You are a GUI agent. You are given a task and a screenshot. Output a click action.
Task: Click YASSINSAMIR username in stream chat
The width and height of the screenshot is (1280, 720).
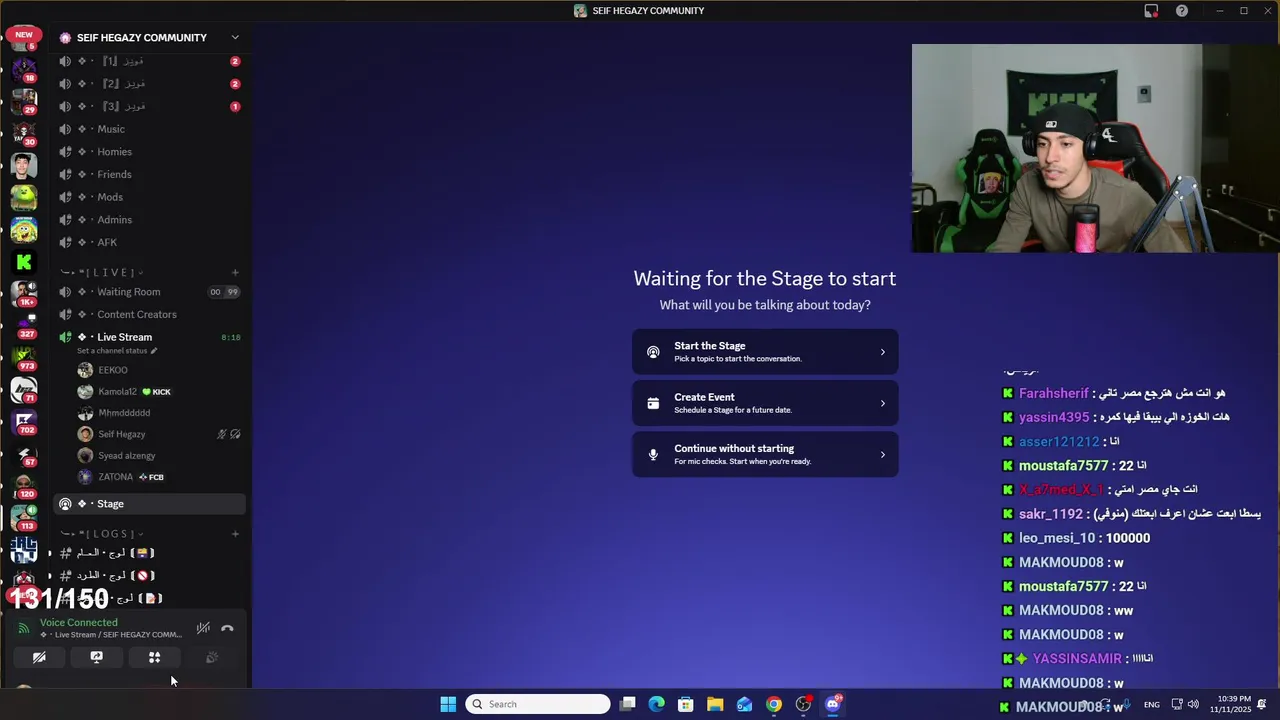pyautogui.click(x=1077, y=658)
